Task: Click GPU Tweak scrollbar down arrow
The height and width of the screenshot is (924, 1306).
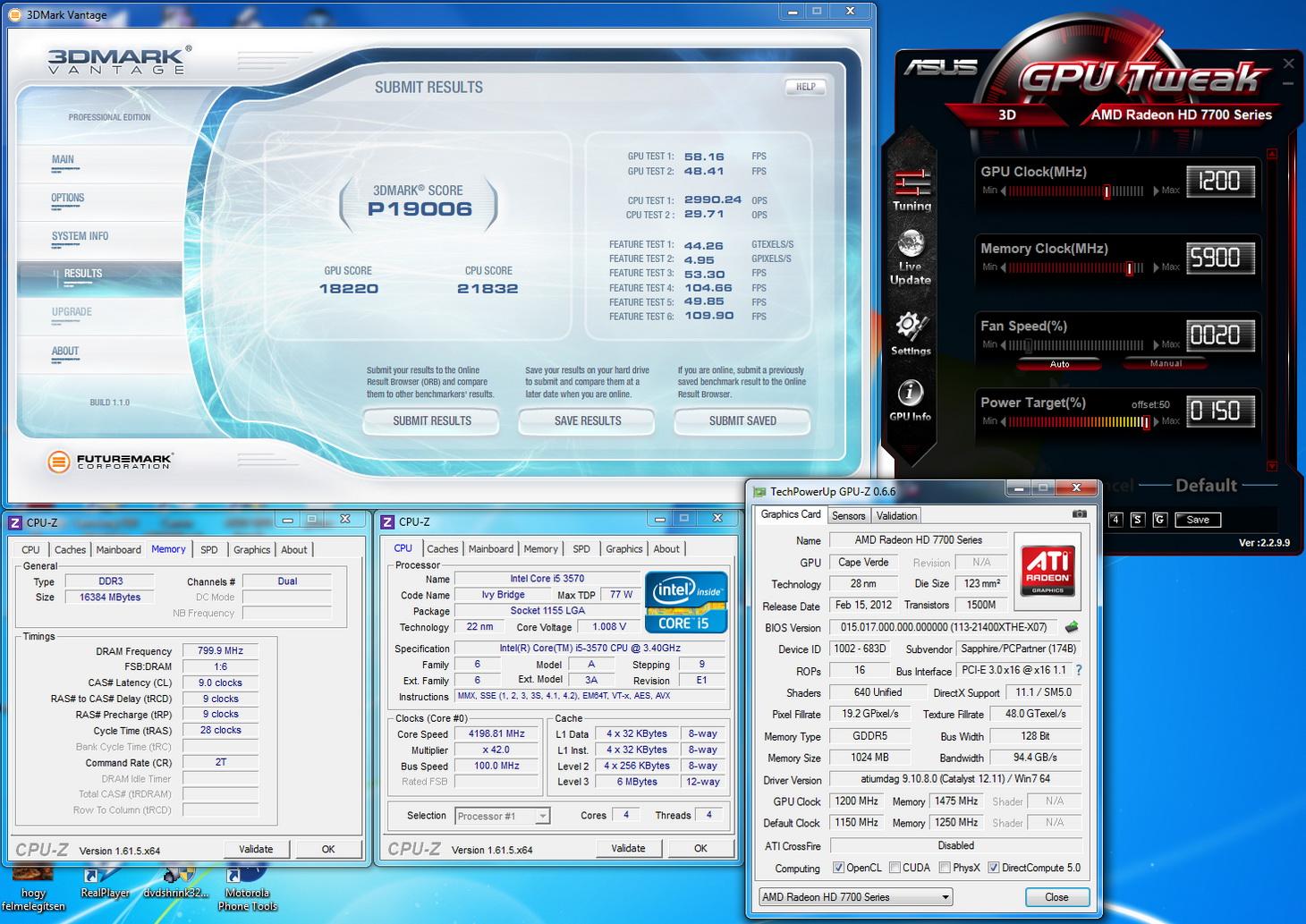Action: (1272, 466)
